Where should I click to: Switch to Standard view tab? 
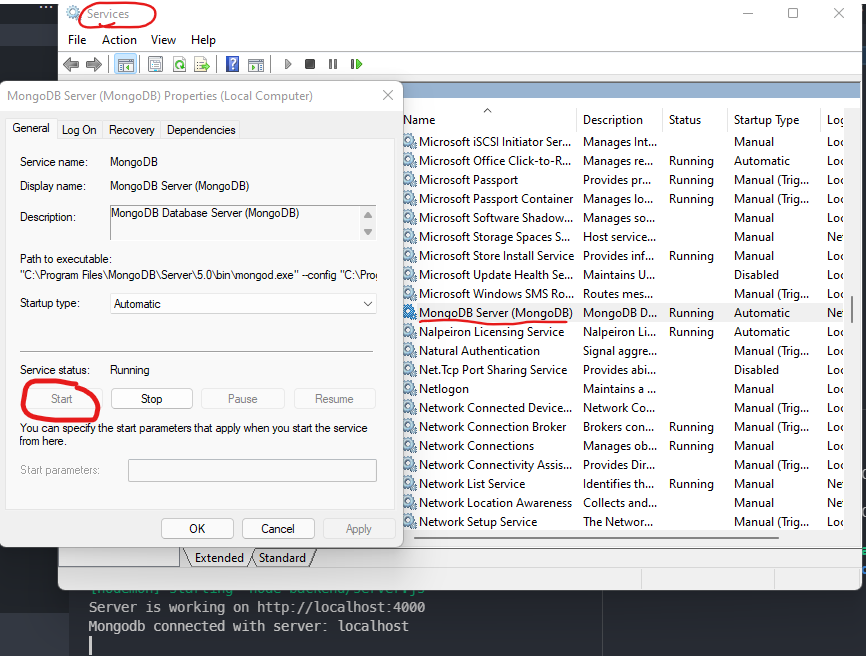pyautogui.click(x=282, y=558)
